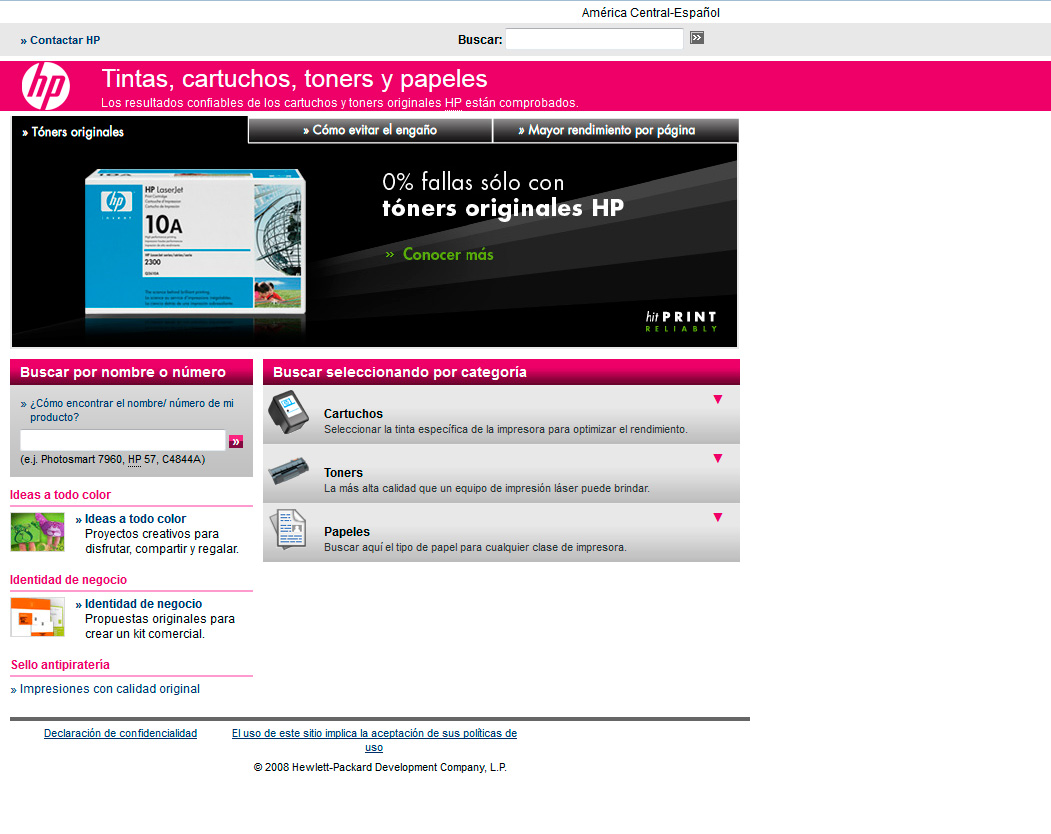Image resolution: width=1051 pixels, height=834 pixels.
Task: Click the HP LaserJet 10A toner box image
Action: [195, 243]
